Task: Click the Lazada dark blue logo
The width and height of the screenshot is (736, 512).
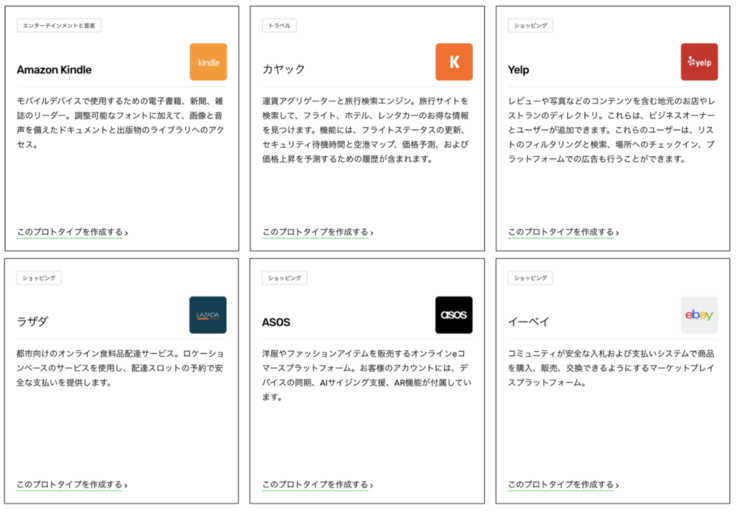Action: (208, 315)
